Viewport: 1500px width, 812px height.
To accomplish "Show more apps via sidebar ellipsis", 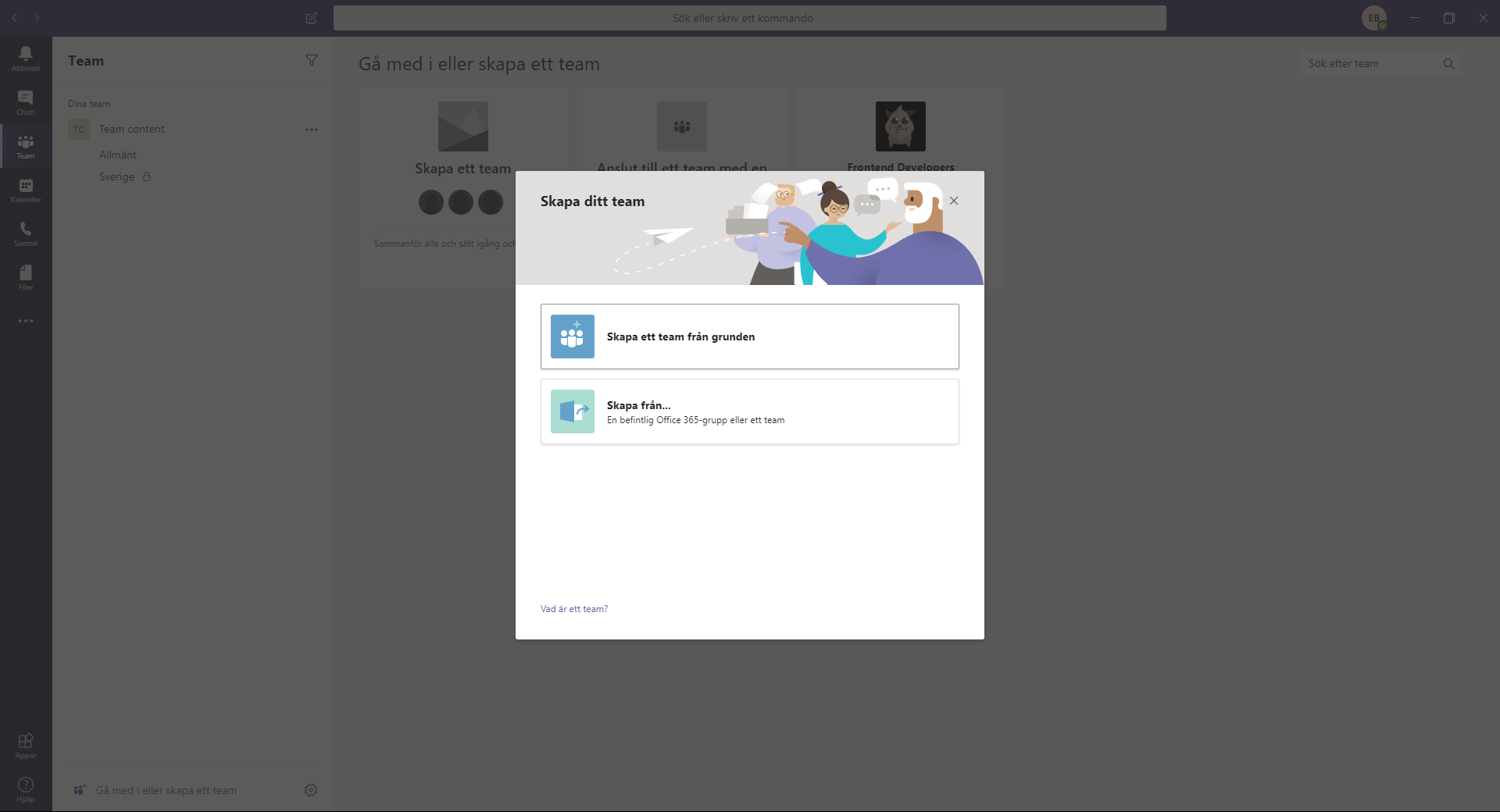I will (25, 321).
